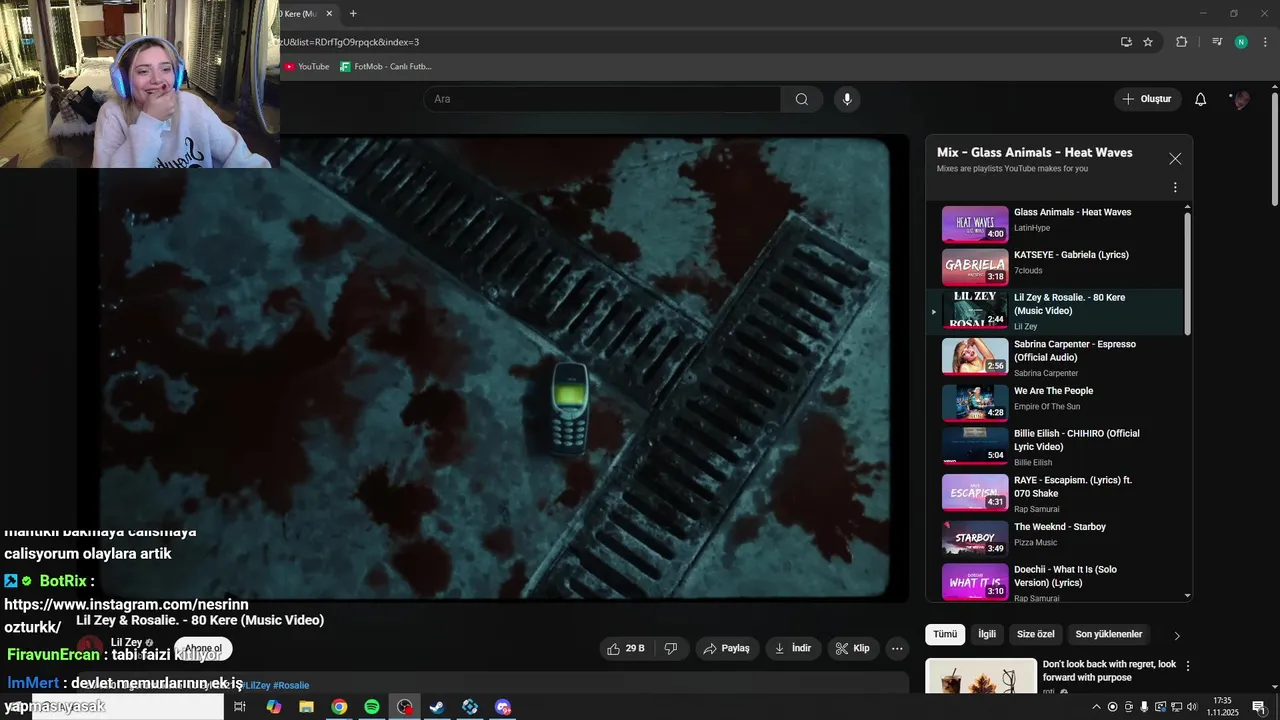Click the İndir download button

coord(793,648)
